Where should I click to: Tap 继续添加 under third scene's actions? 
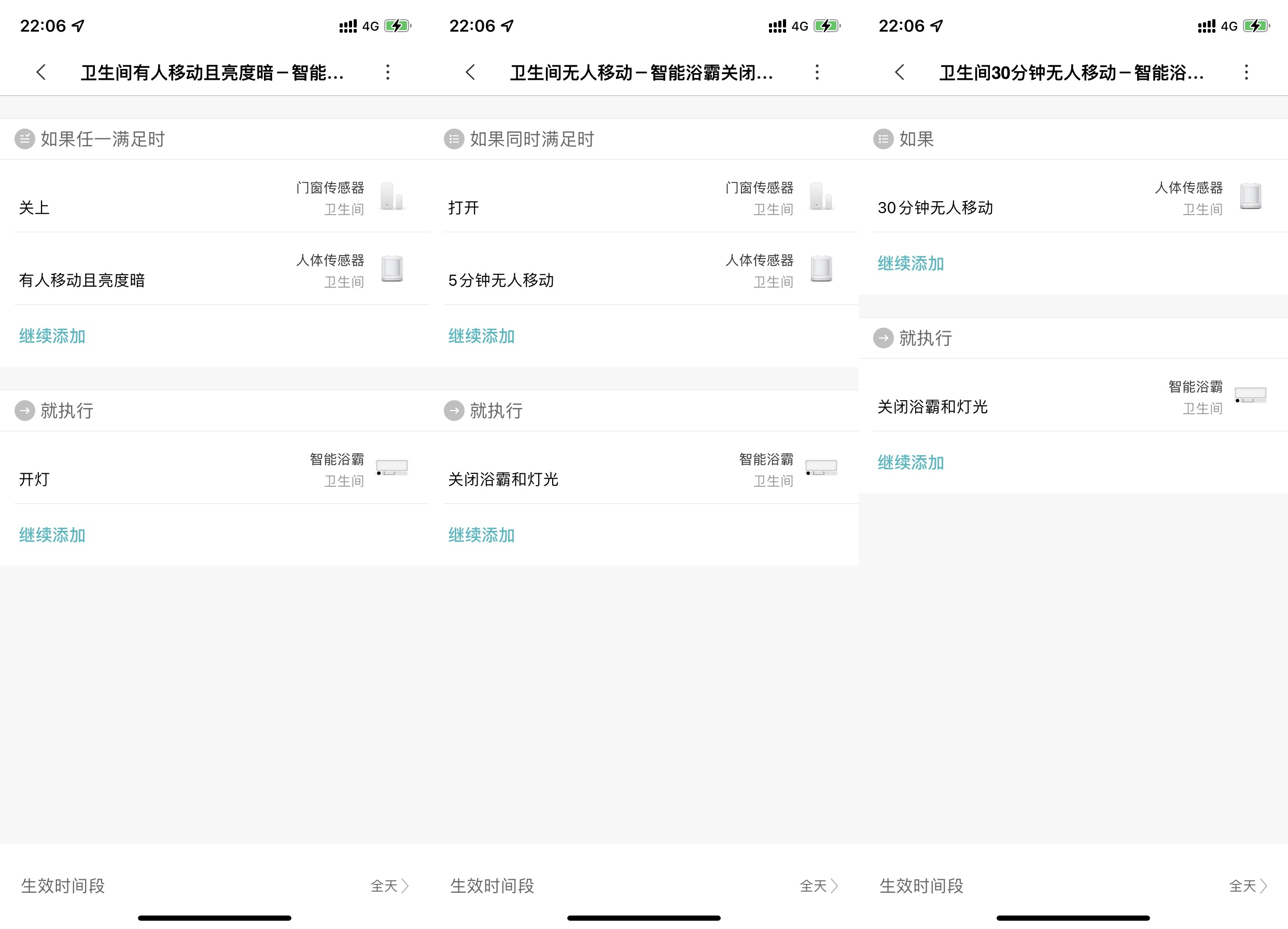click(x=910, y=463)
